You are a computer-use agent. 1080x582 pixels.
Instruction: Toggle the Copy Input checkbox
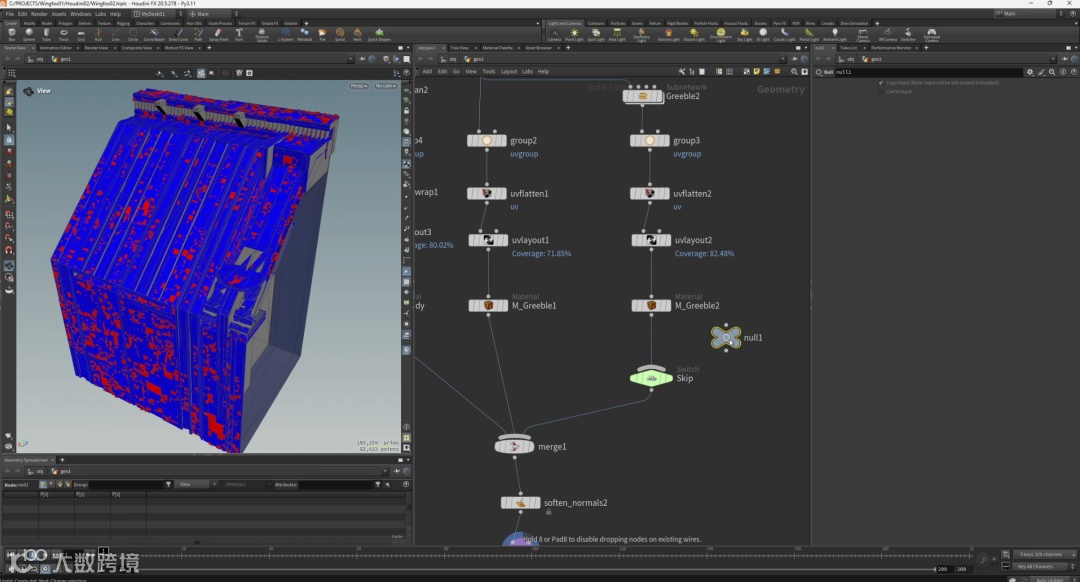point(881,83)
